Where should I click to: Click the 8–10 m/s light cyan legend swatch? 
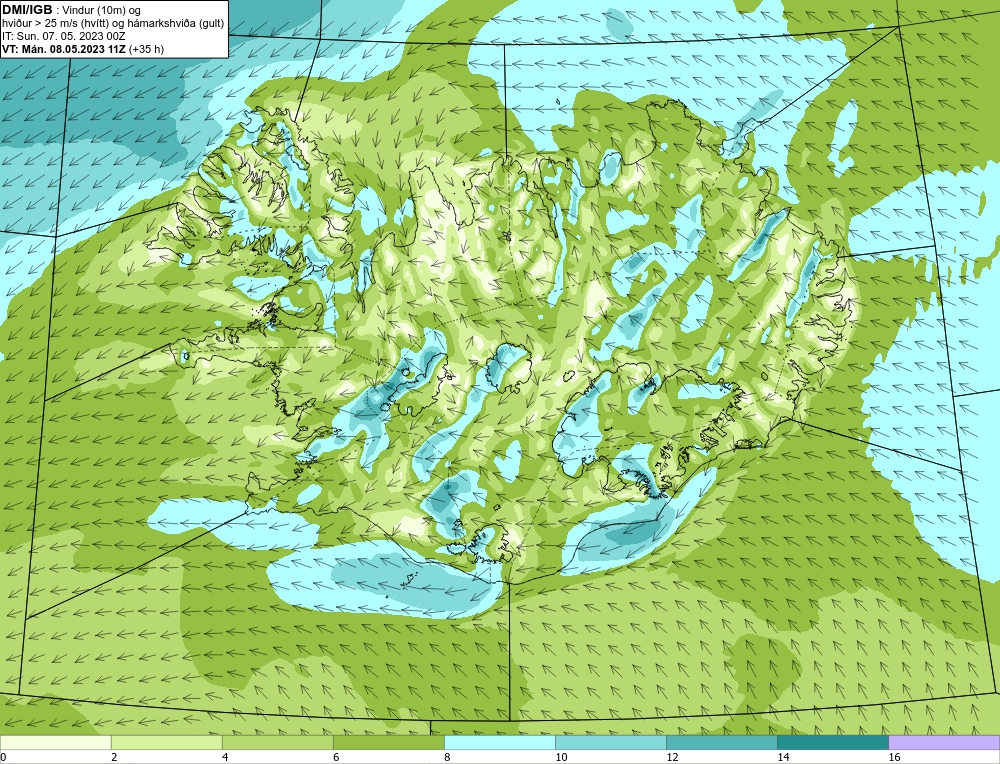tap(499, 742)
